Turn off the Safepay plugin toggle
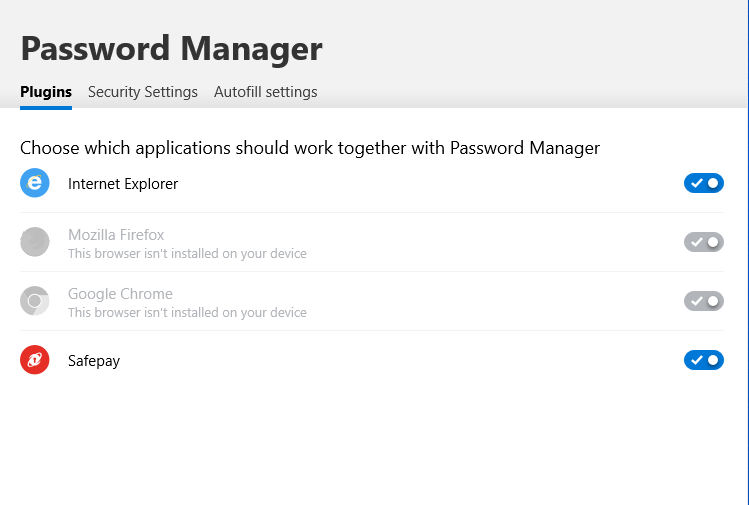749x505 pixels. point(703,360)
